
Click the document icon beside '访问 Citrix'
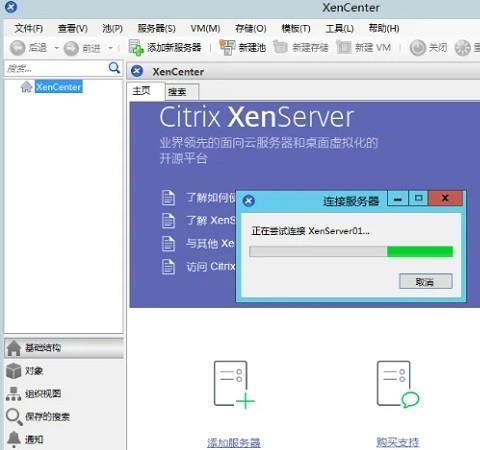pos(168,267)
